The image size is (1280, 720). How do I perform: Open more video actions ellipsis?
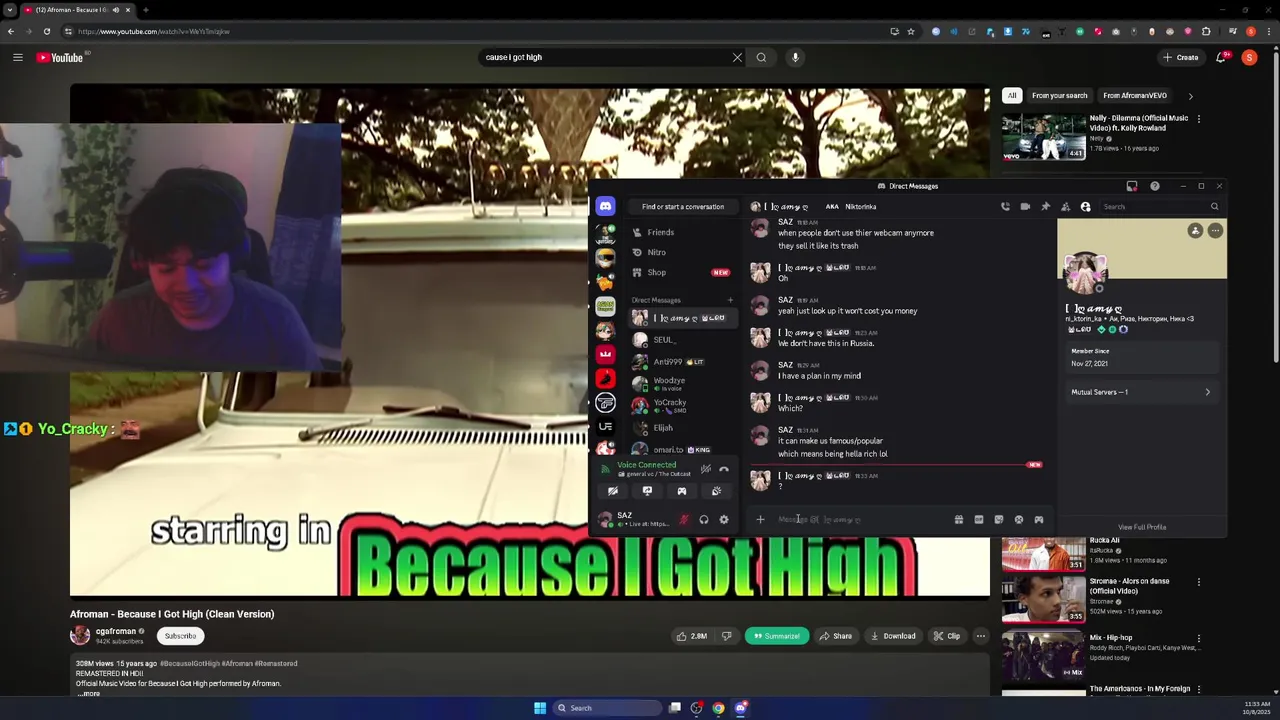pos(980,636)
